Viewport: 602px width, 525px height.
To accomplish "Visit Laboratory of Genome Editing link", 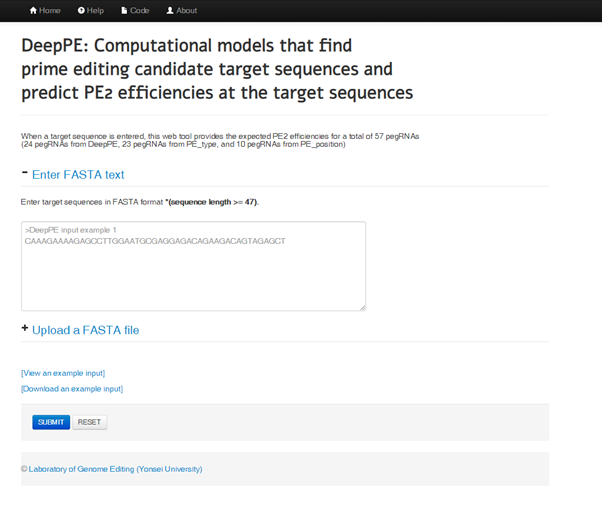I will 115,469.
